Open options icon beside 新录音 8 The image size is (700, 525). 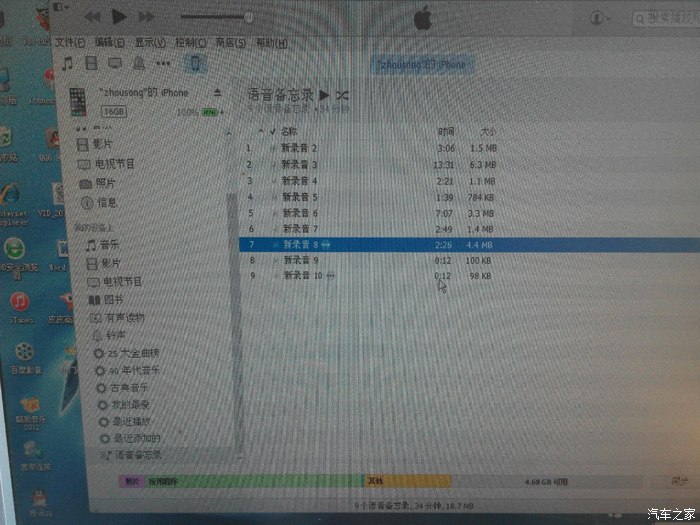click(x=326, y=244)
